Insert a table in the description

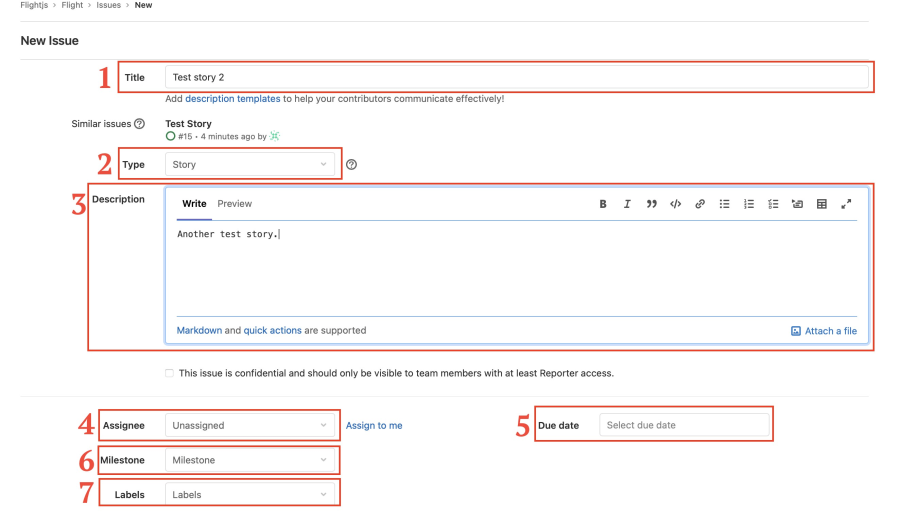(822, 204)
